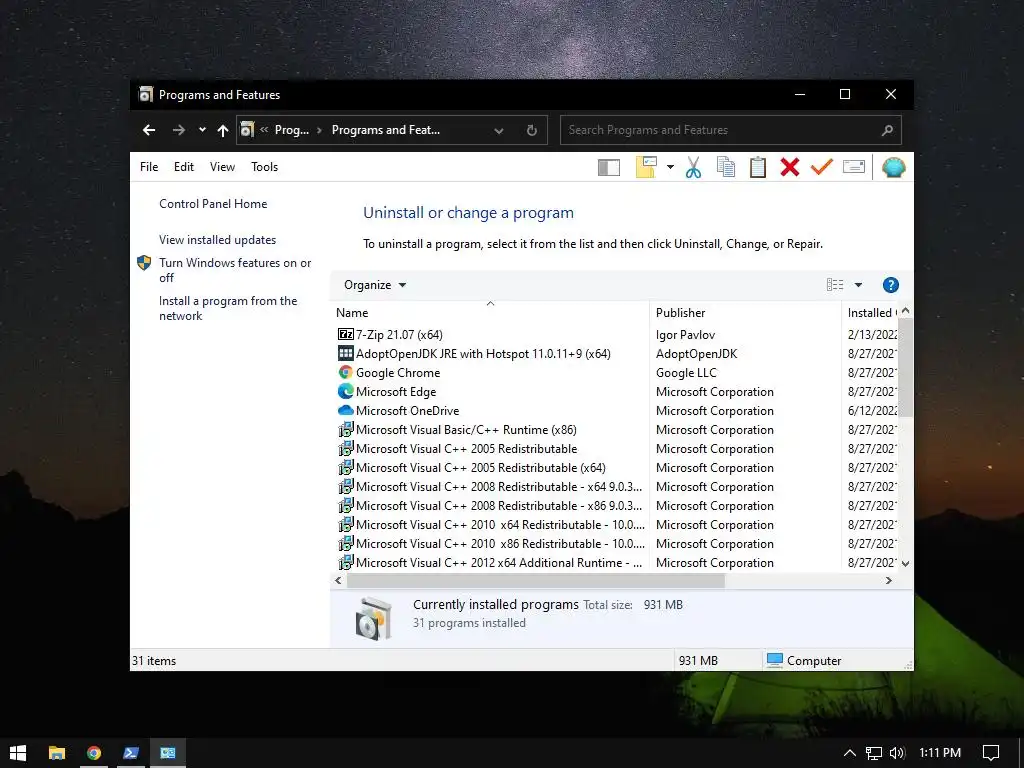Click the volume speaker tray icon
1024x768 pixels.
897,753
